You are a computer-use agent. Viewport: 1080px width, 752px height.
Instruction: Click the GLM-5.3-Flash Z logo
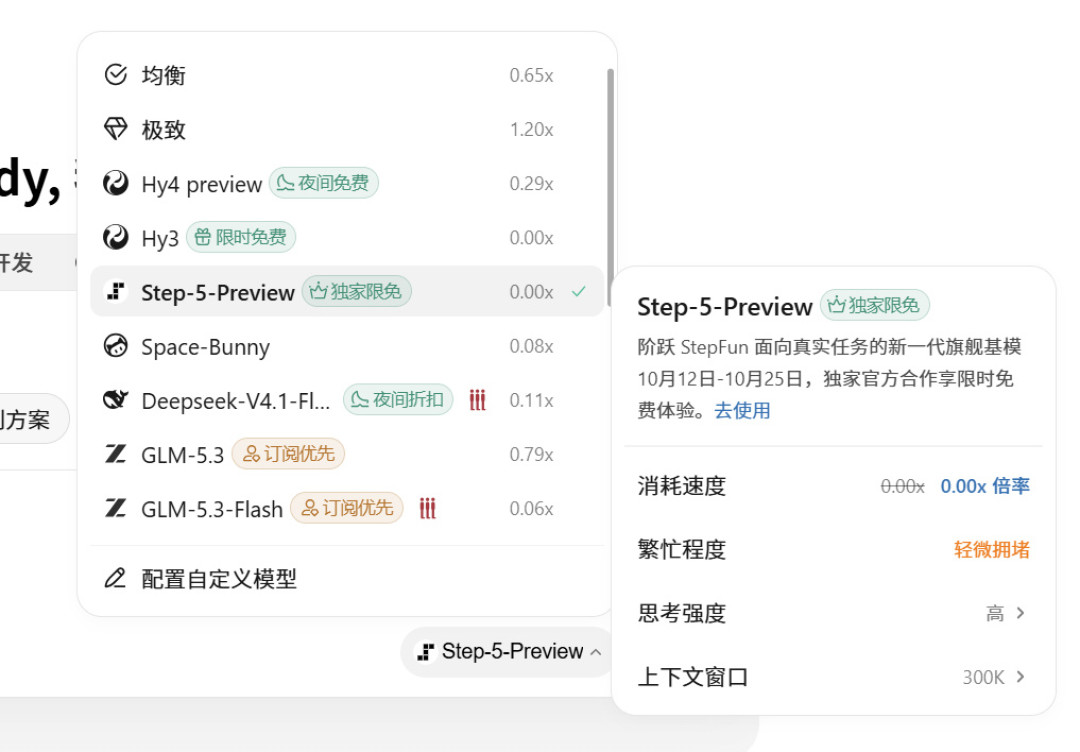[x=115, y=508]
